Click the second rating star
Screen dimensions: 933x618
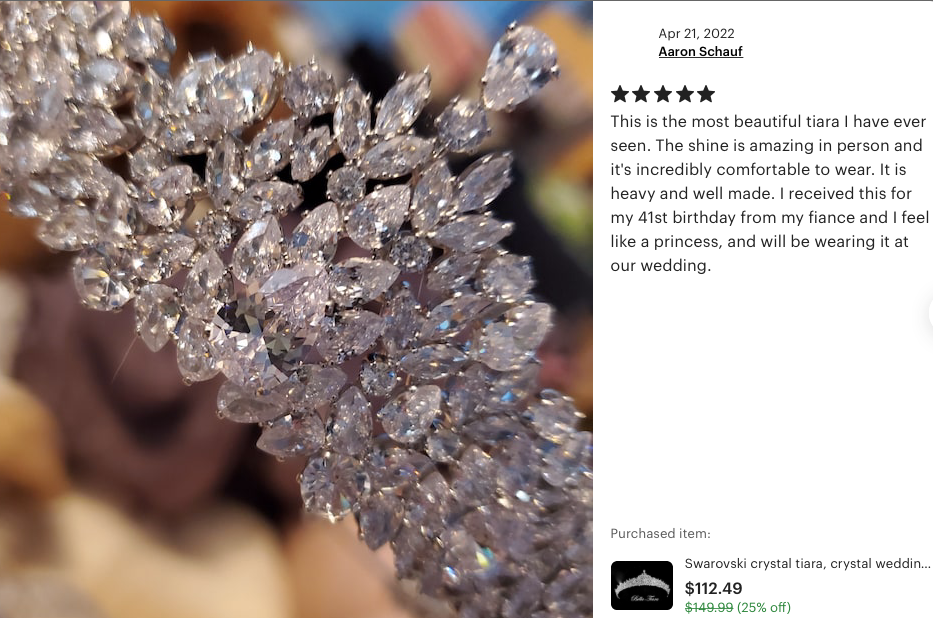point(641,94)
